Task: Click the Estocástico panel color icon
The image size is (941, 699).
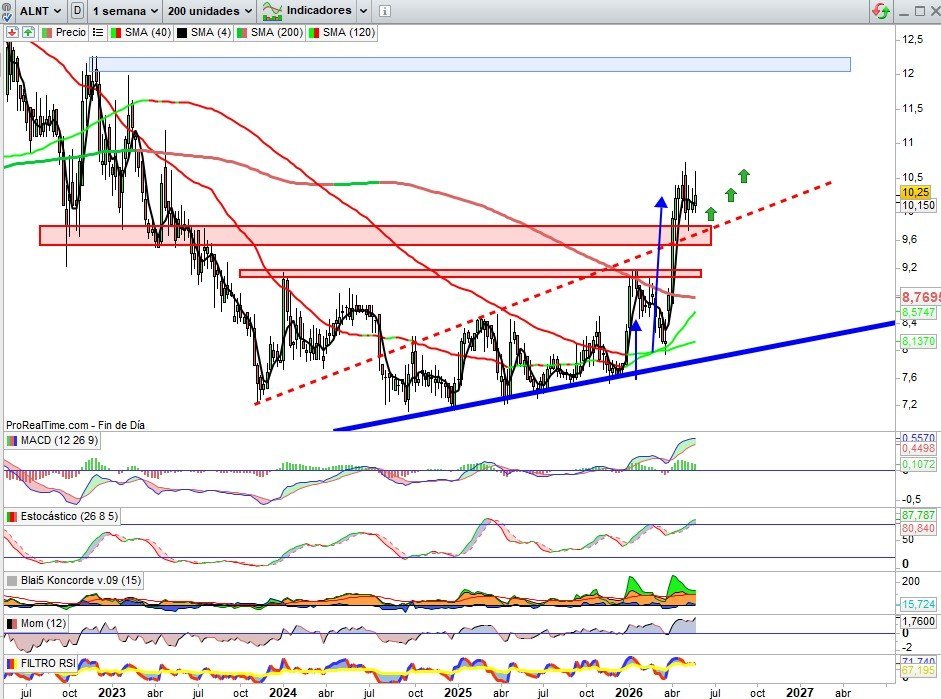Action: pos(11,516)
